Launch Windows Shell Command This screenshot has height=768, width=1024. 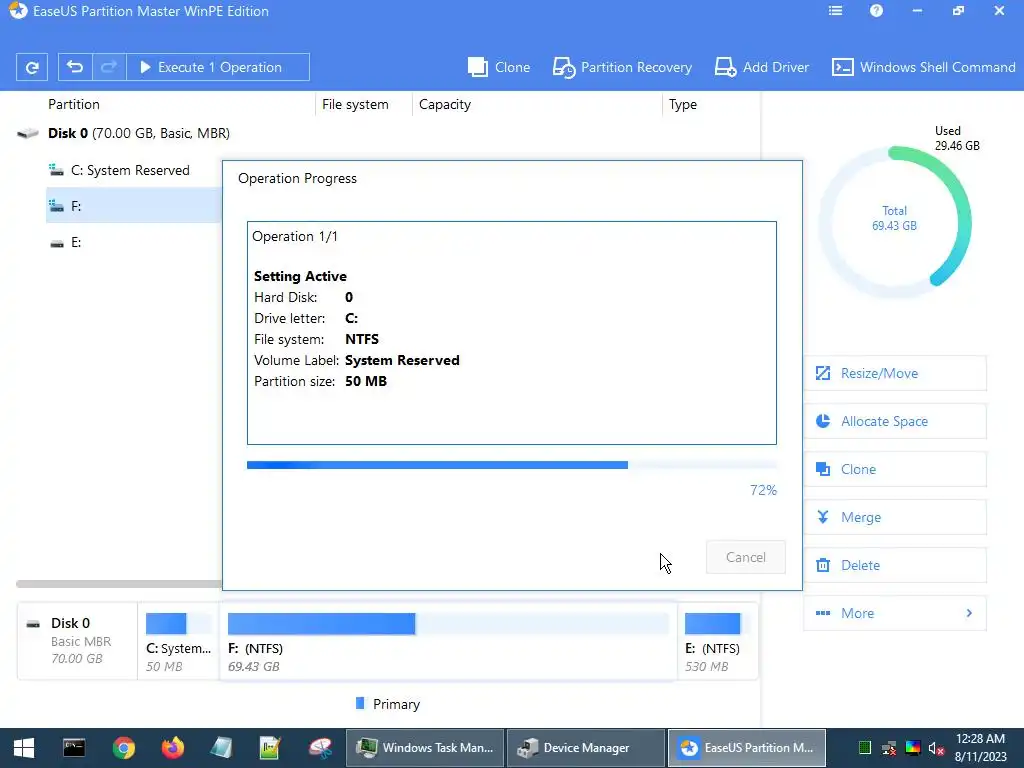click(923, 67)
